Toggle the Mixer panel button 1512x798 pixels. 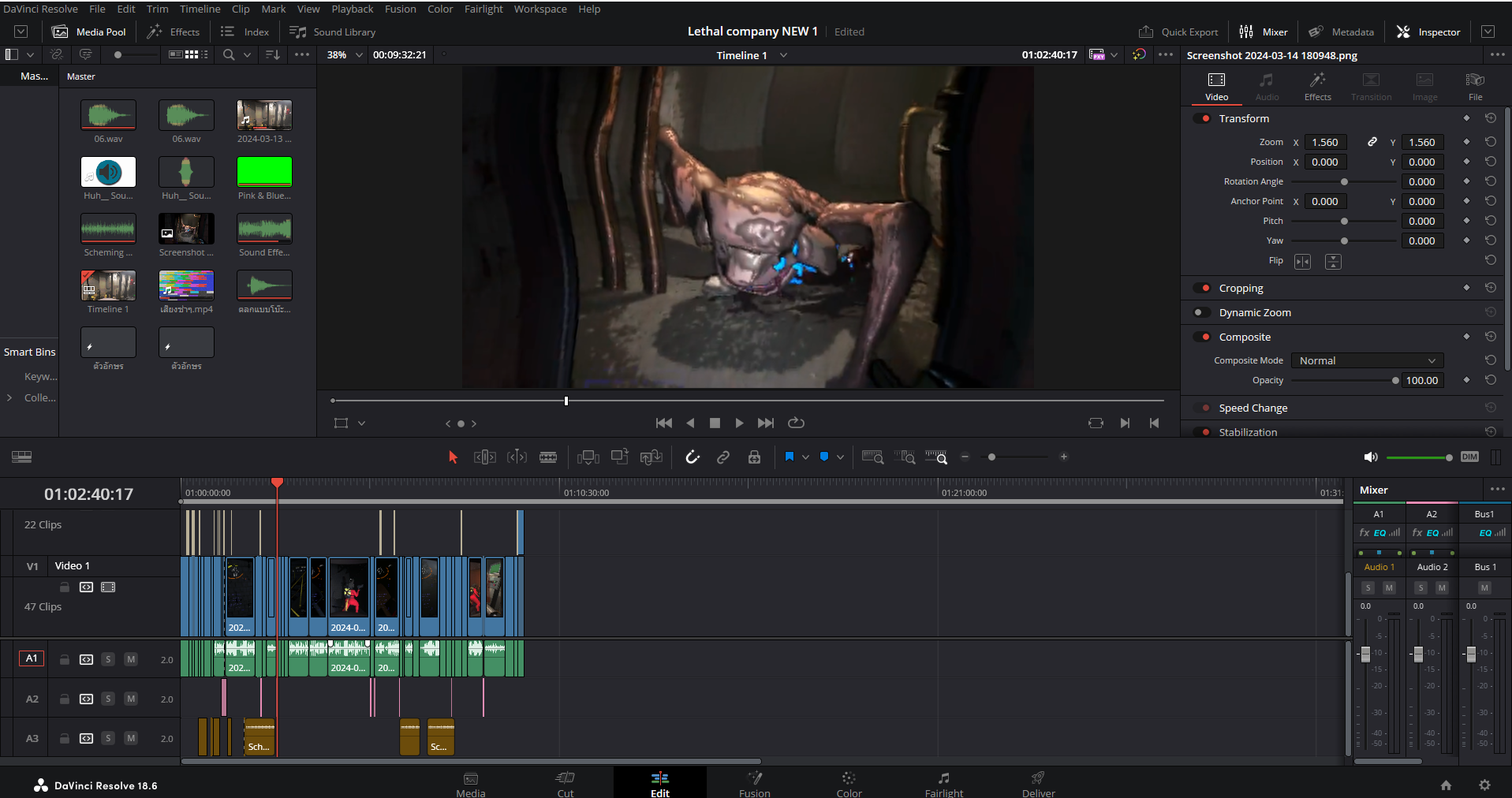(x=1263, y=32)
